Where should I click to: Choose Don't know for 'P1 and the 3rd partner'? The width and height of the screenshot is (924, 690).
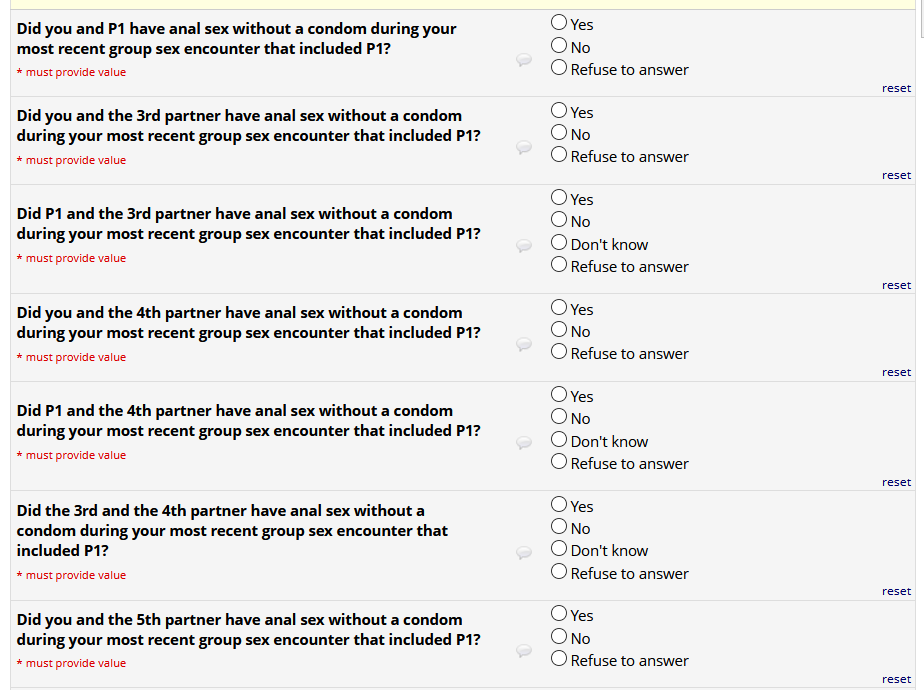(559, 244)
